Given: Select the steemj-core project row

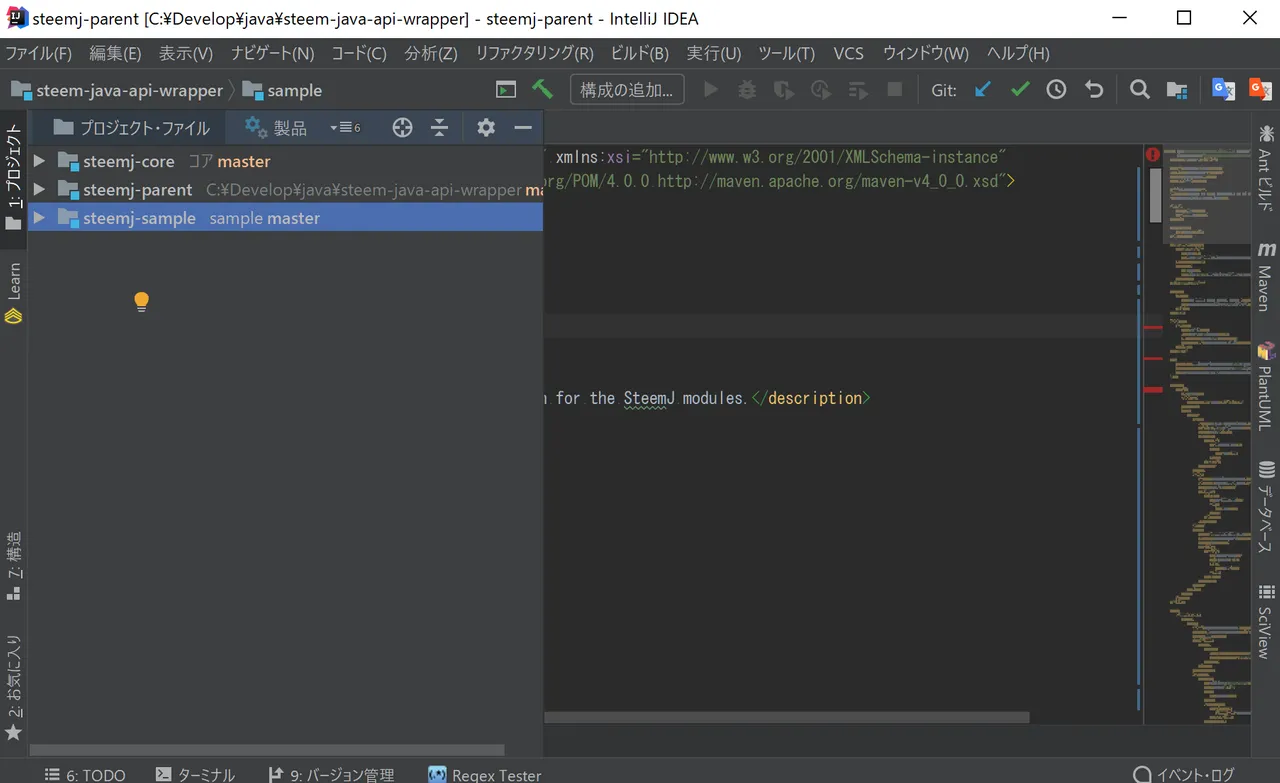Looking at the screenshot, I should pos(285,161).
